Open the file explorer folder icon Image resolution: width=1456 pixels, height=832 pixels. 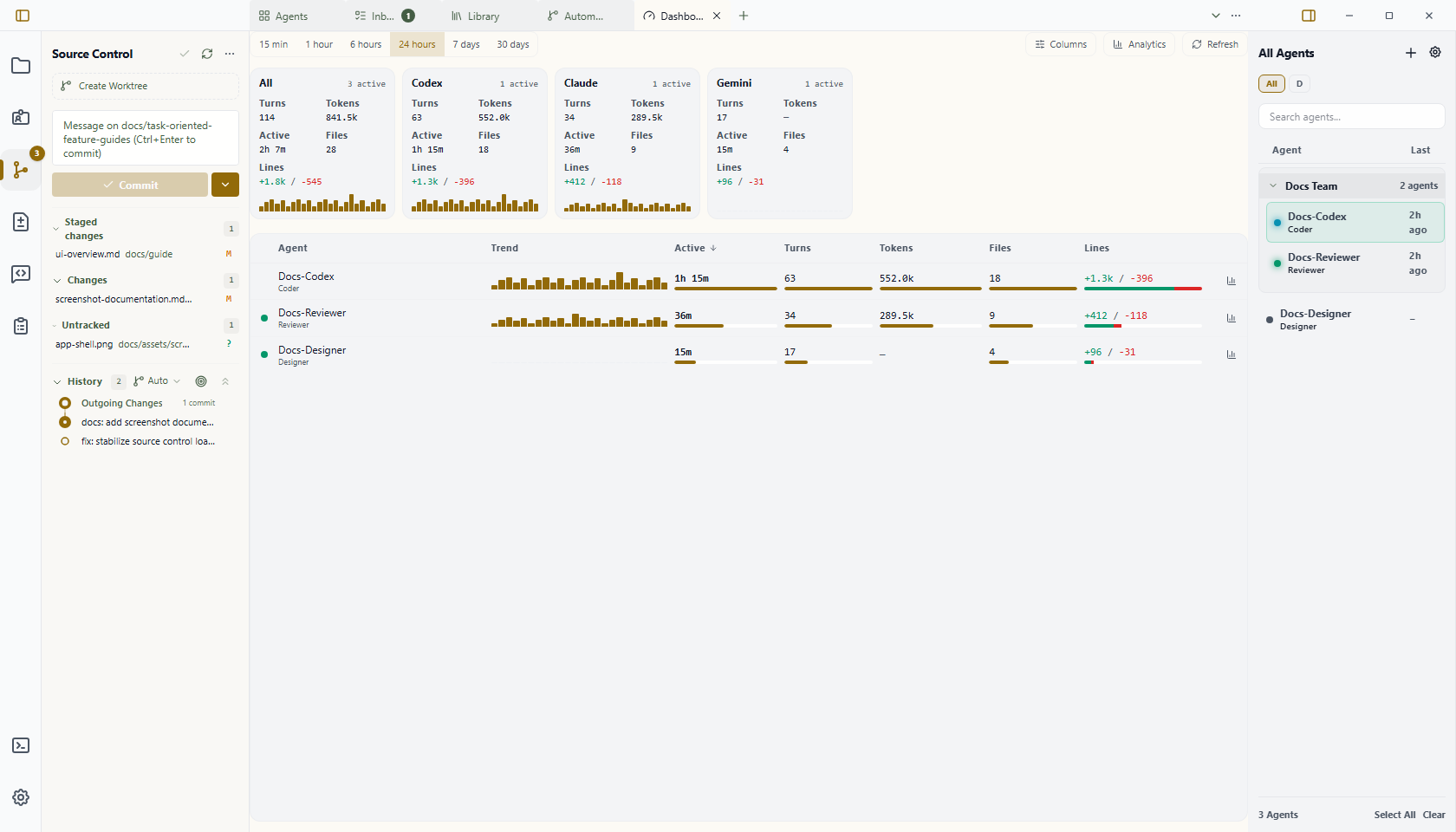tap(21, 66)
